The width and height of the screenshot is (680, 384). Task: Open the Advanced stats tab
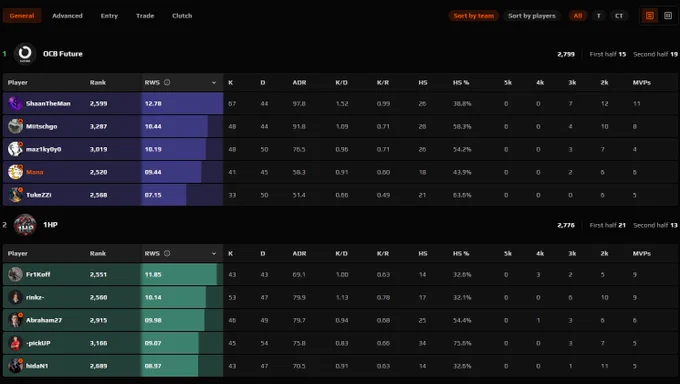(x=67, y=16)
